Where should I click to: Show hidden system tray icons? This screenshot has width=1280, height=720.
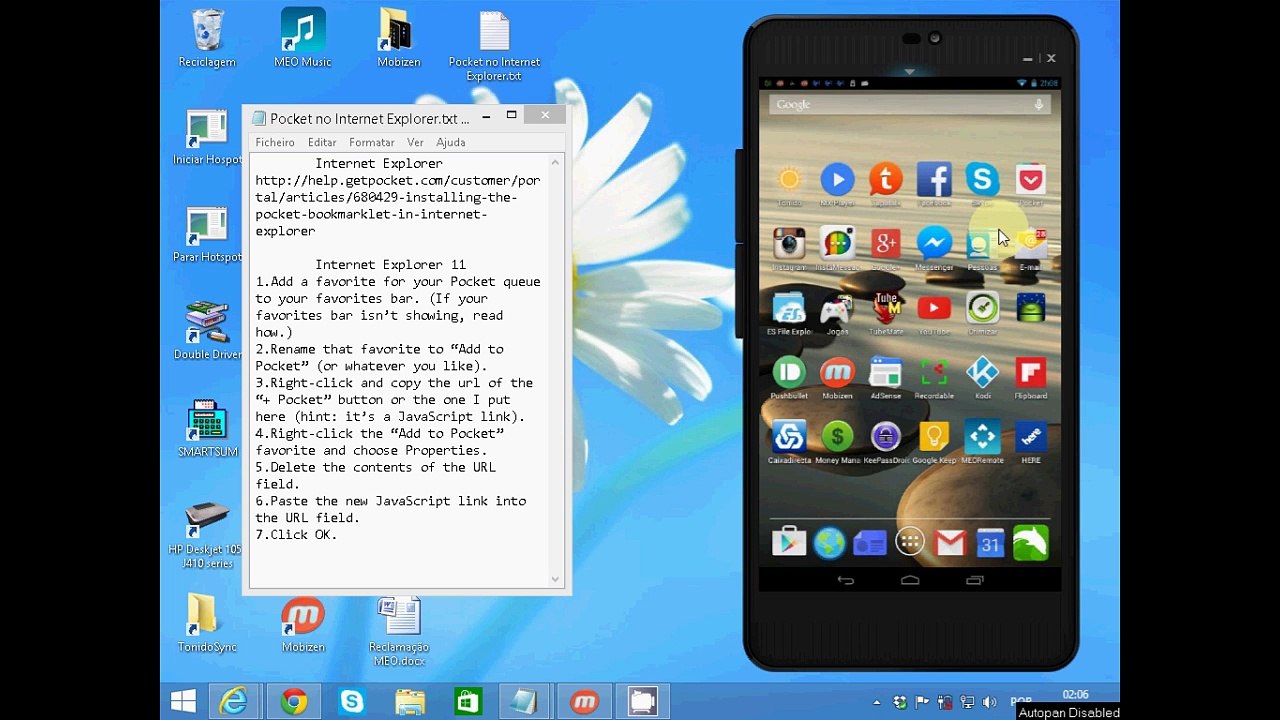pyautogui.click(x=878, y=702)
